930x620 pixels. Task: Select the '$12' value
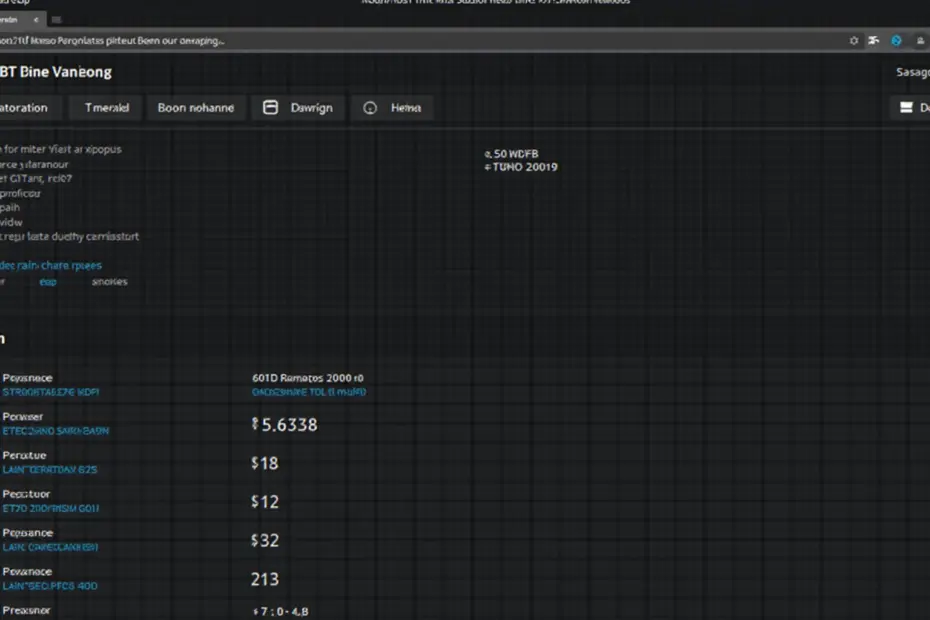click(265, 502)
